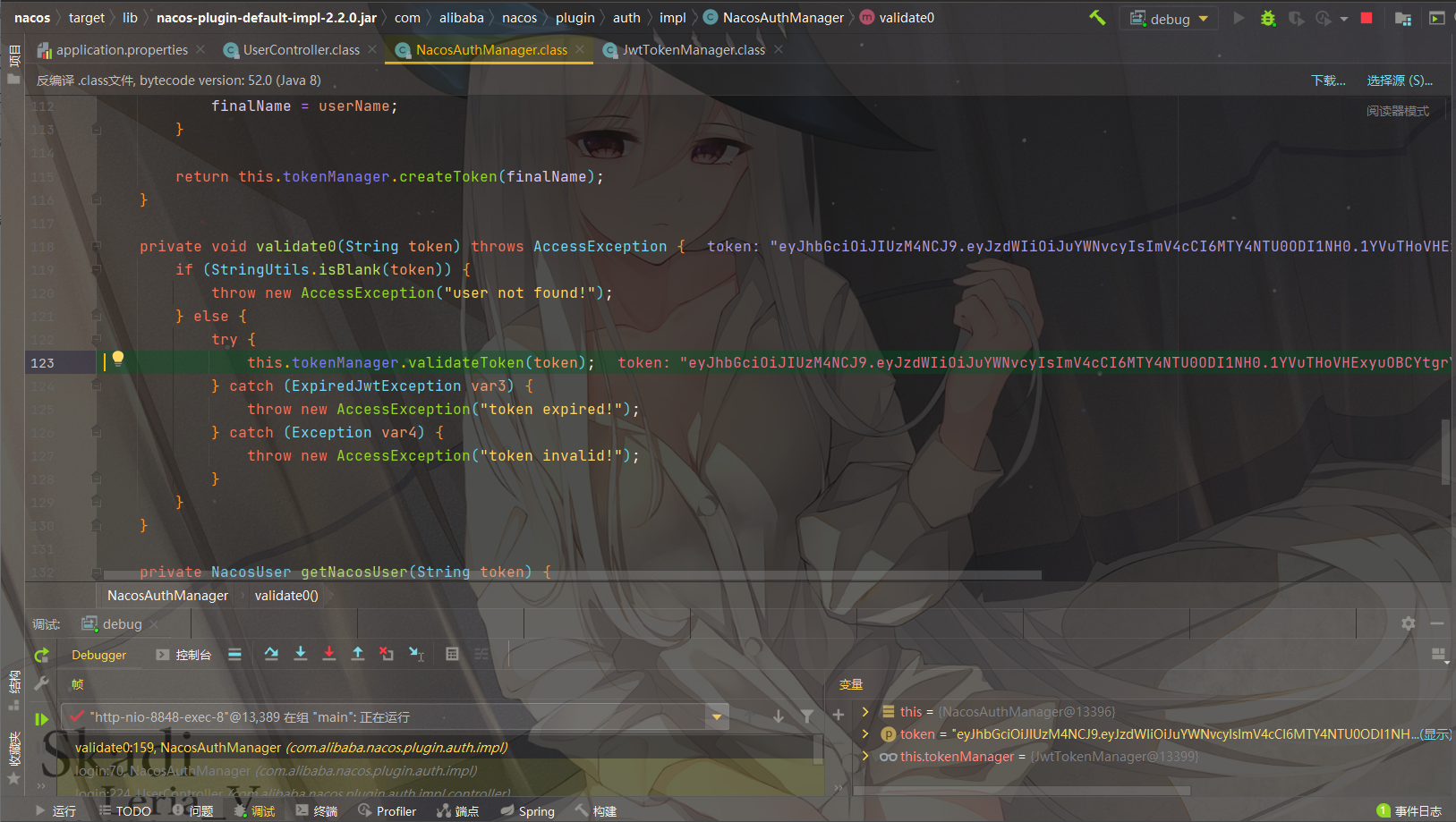Click the Resume Program green play icon
1456x822 pixels.
[x=41, y=718]
